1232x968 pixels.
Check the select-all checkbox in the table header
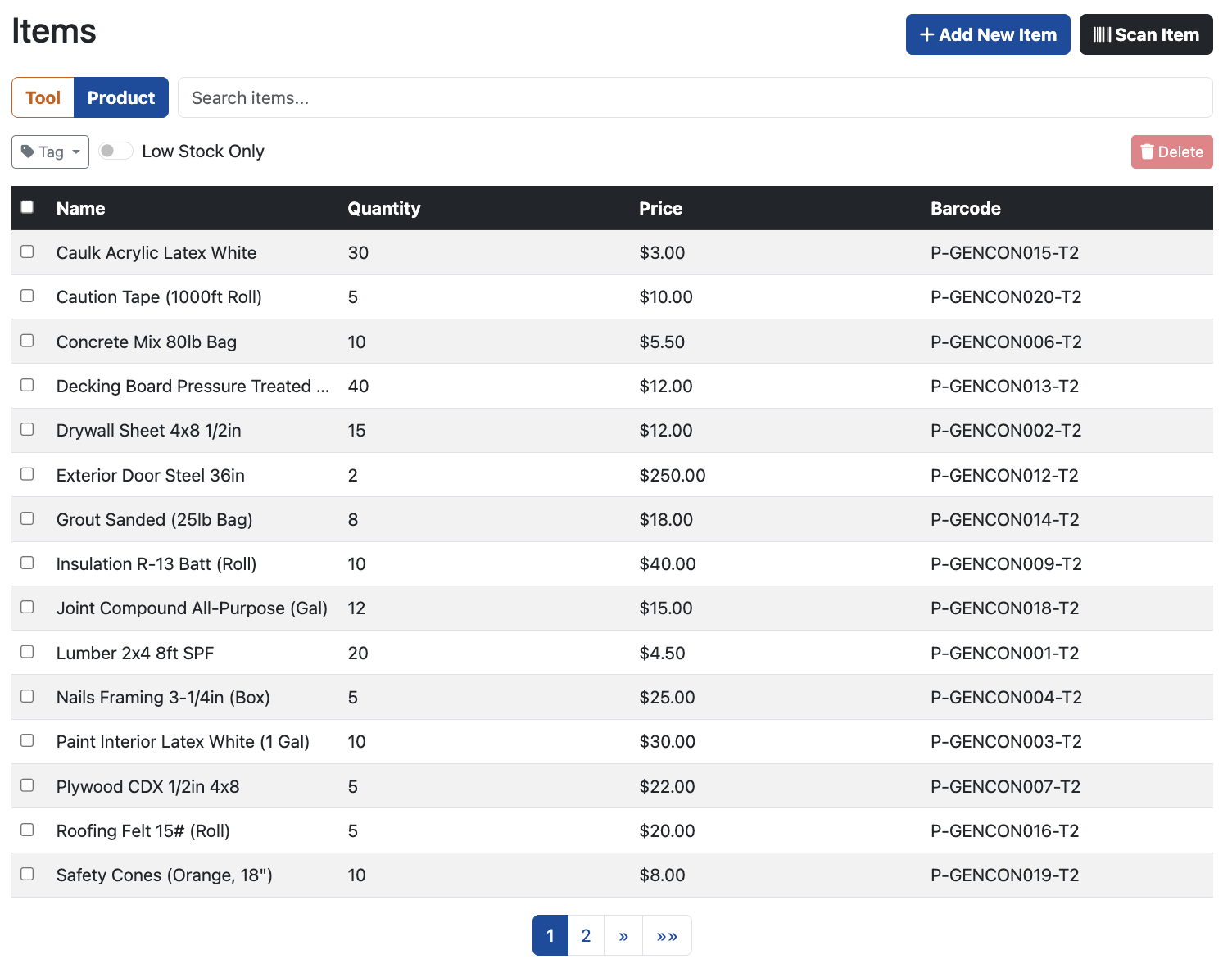pyautogui.click(x=27, y=207)
